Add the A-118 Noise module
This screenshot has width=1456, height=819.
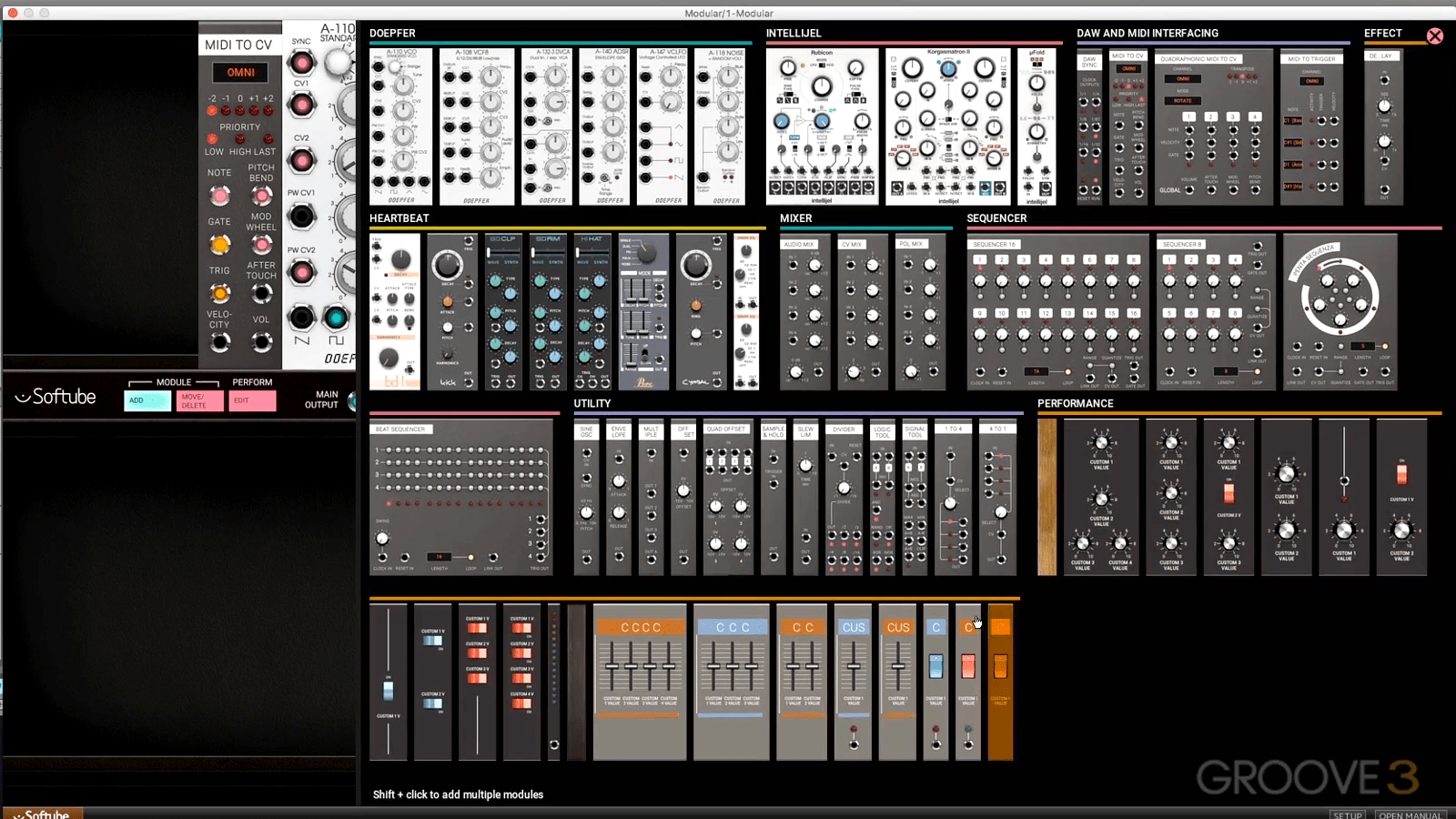coord(720,126)
